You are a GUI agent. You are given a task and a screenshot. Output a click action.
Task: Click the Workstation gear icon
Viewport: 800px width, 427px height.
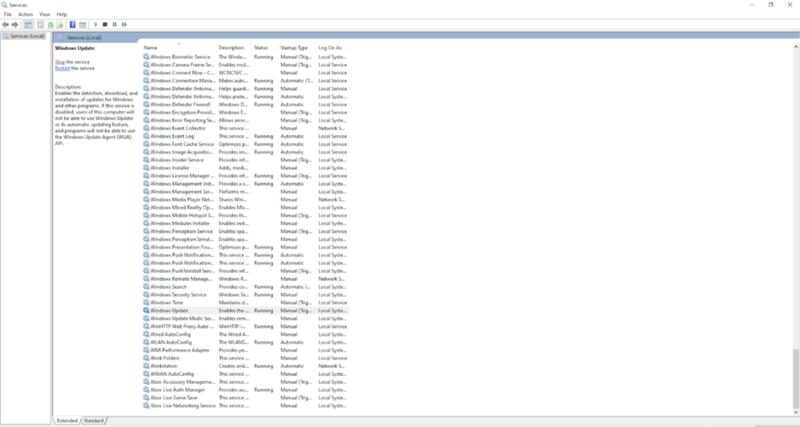146,366
